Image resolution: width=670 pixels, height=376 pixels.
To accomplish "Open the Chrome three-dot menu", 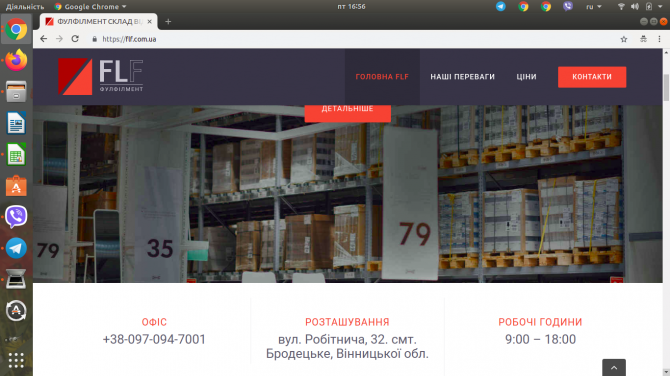I will (x=659, y=39).
